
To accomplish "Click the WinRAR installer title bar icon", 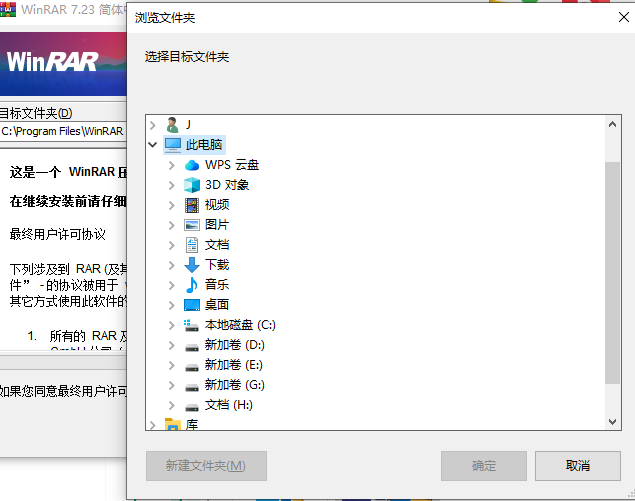I will [x=8, y=9].
